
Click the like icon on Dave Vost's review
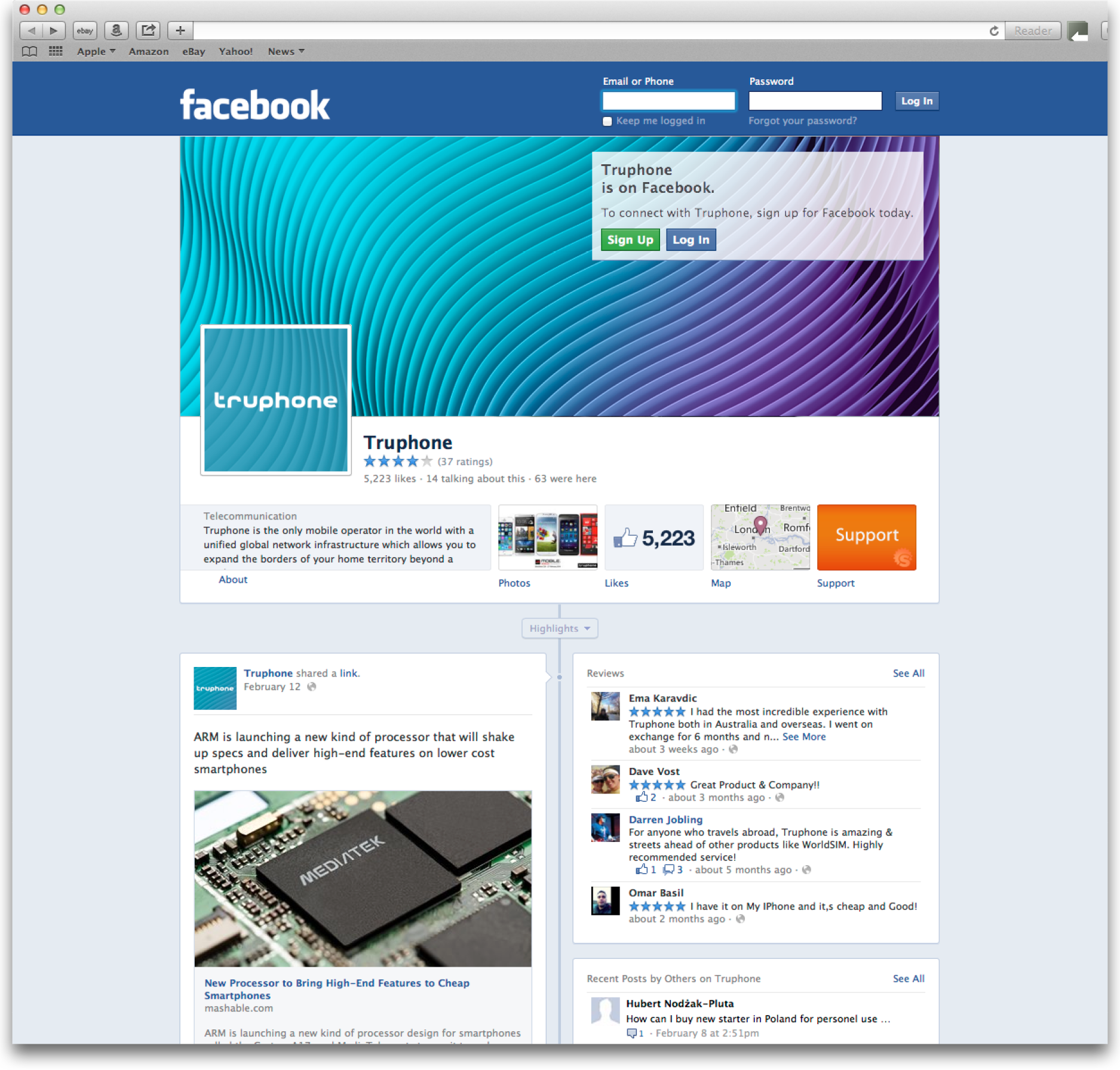[x=642, y=797]
